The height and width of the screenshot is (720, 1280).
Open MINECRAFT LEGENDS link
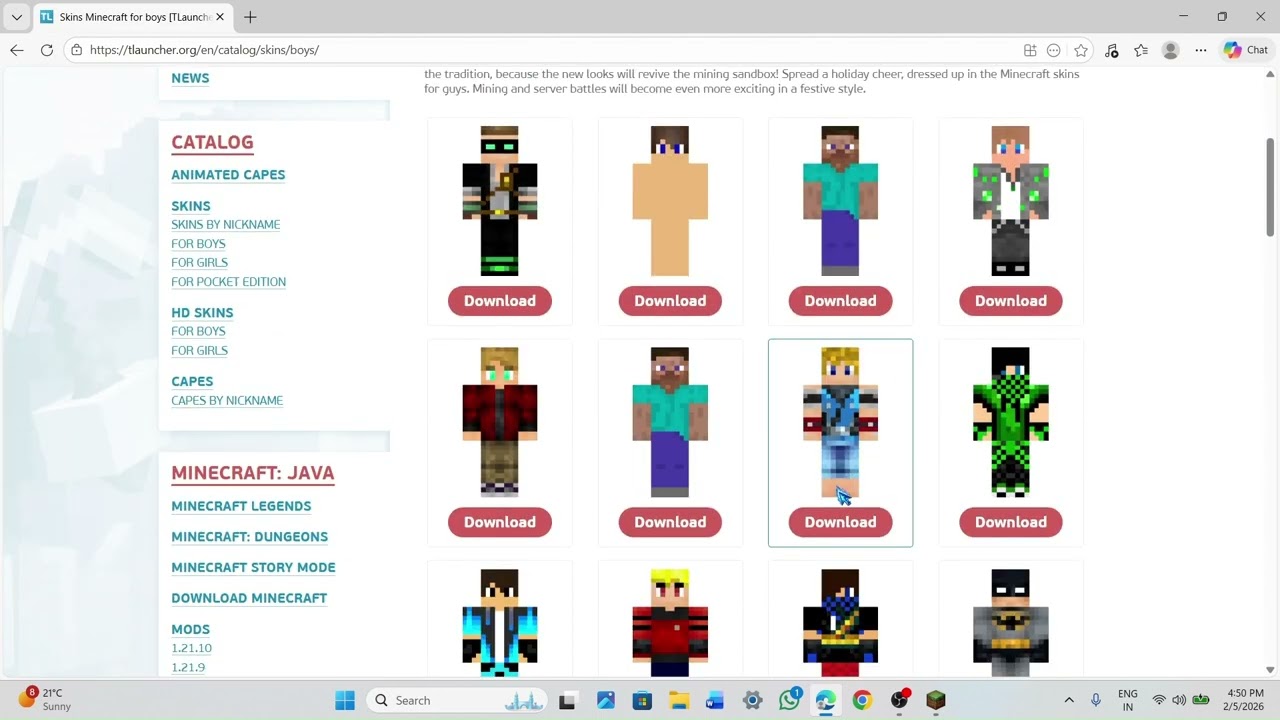(241, 506)
